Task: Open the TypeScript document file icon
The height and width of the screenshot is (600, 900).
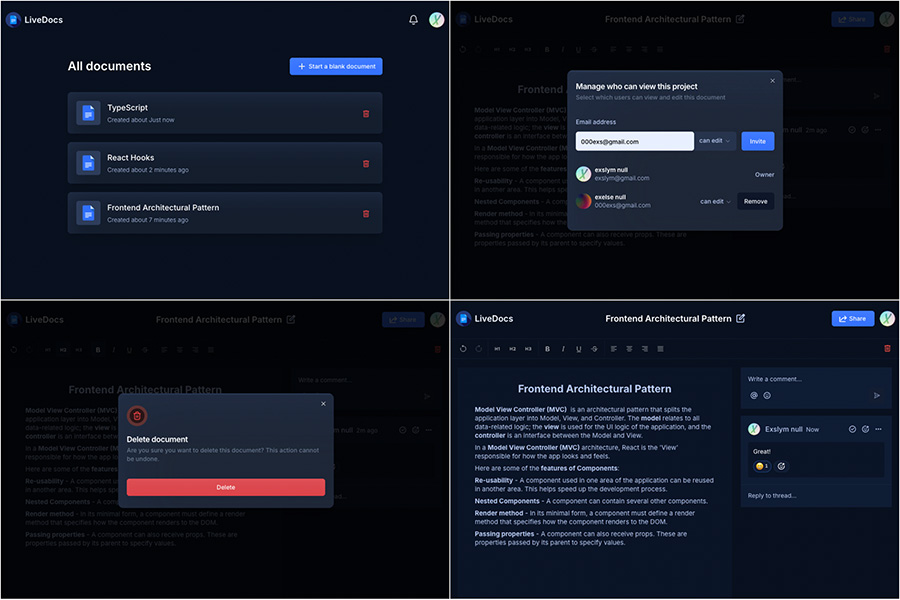Action: 88,113
